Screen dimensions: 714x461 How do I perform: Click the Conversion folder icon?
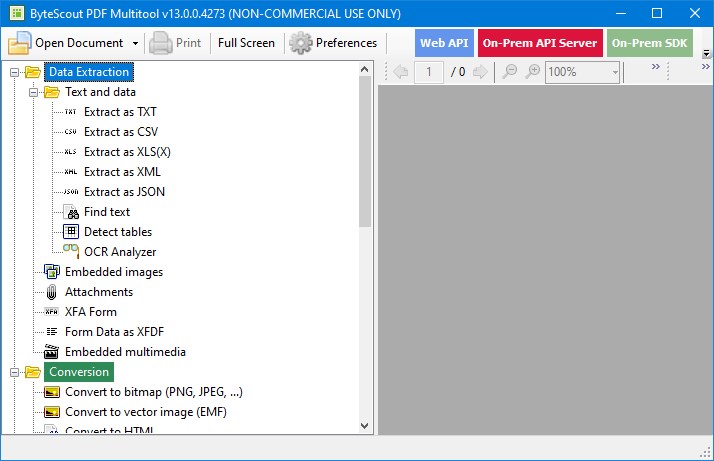33,372
